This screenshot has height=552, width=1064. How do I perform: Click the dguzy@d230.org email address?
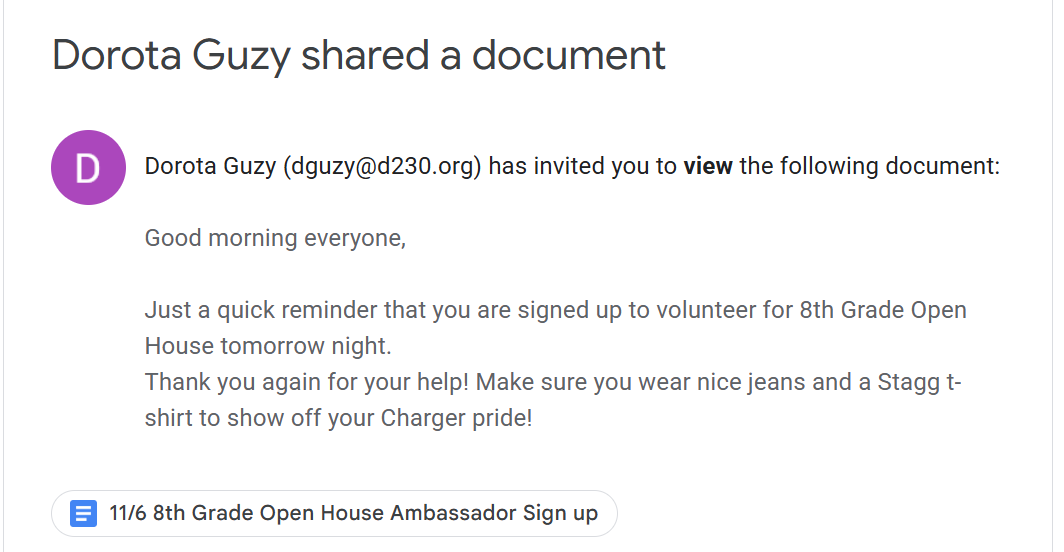click(384, 166)
